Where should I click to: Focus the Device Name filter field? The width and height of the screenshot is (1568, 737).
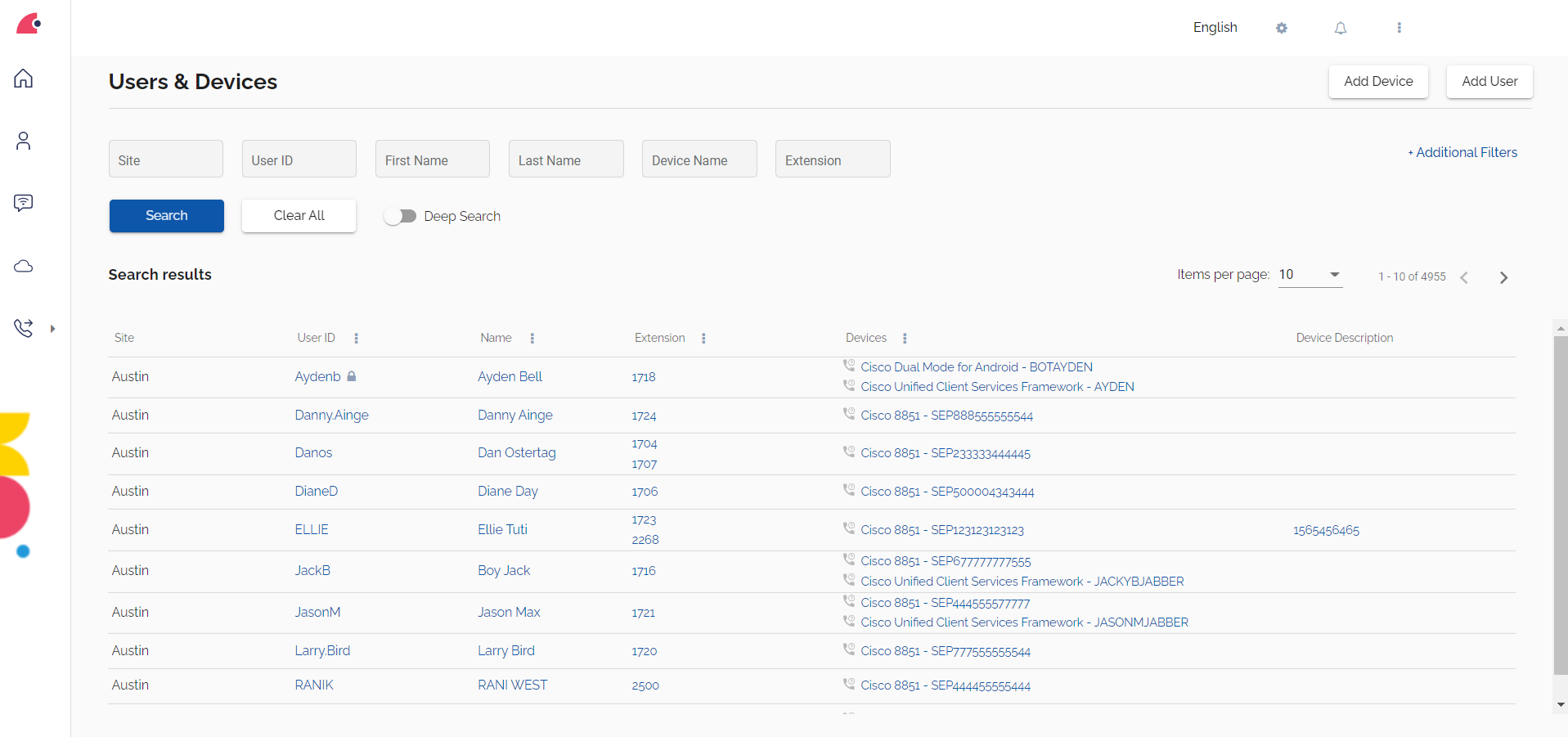coord(699,160)
